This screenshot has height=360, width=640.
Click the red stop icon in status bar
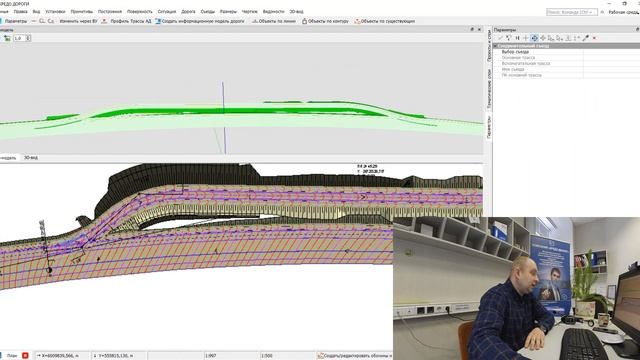tap(25, 356)
